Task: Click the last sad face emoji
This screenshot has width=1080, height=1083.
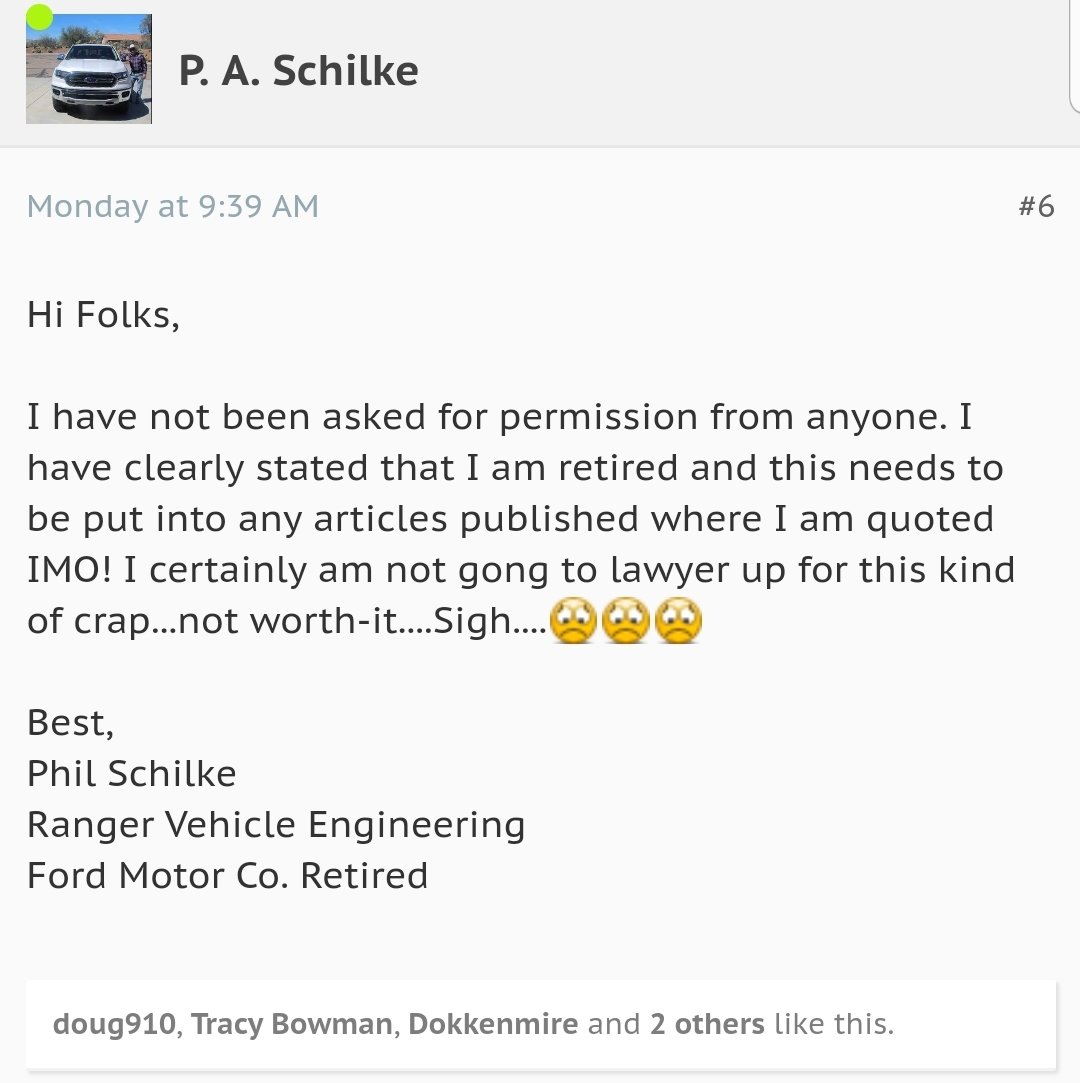Action: pyautogui.click(x=678, y=620)
